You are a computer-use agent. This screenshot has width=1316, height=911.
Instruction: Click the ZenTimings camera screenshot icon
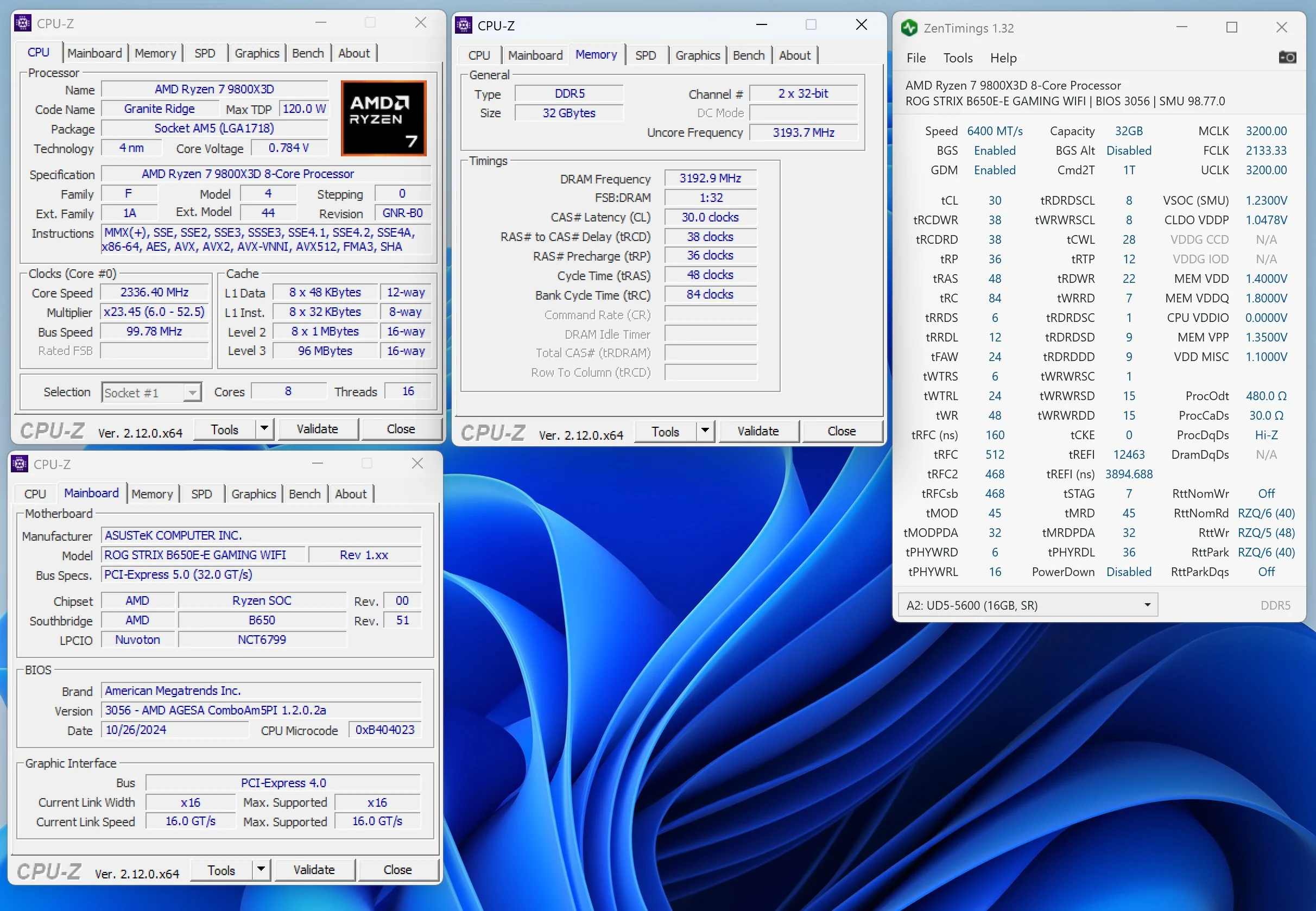(1287, 58)
